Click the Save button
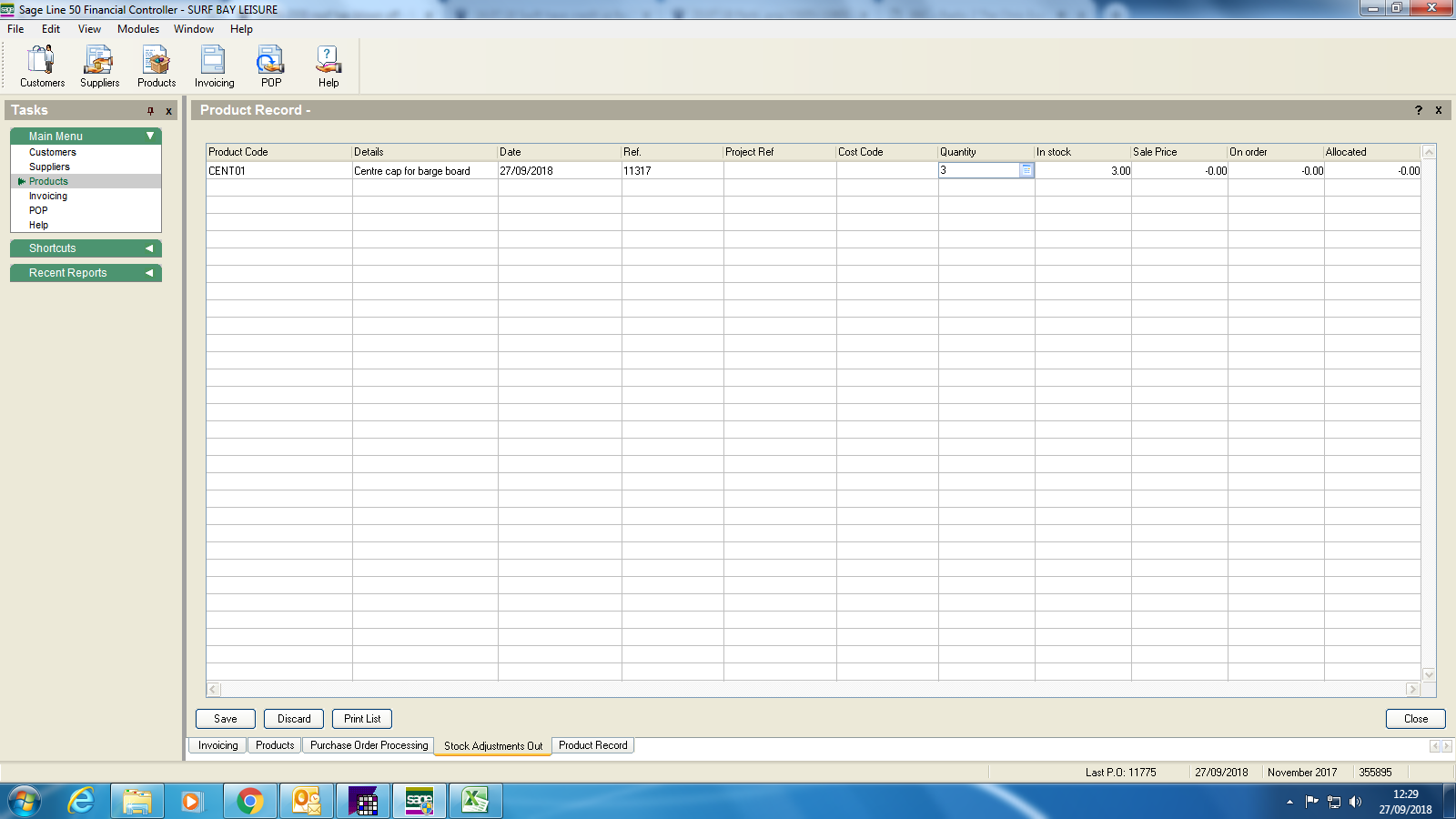This screenshot has width=1456, height=819. point(226,719)
